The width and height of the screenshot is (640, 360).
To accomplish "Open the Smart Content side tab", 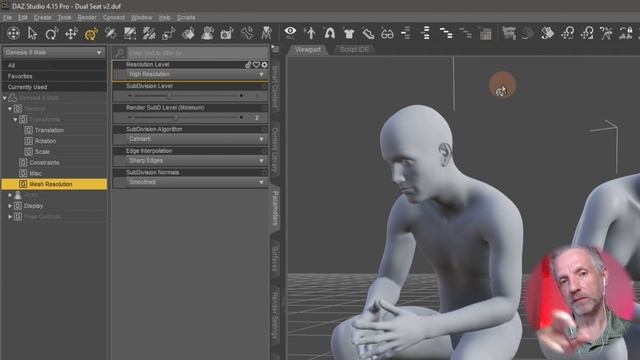I will (275, 87).
